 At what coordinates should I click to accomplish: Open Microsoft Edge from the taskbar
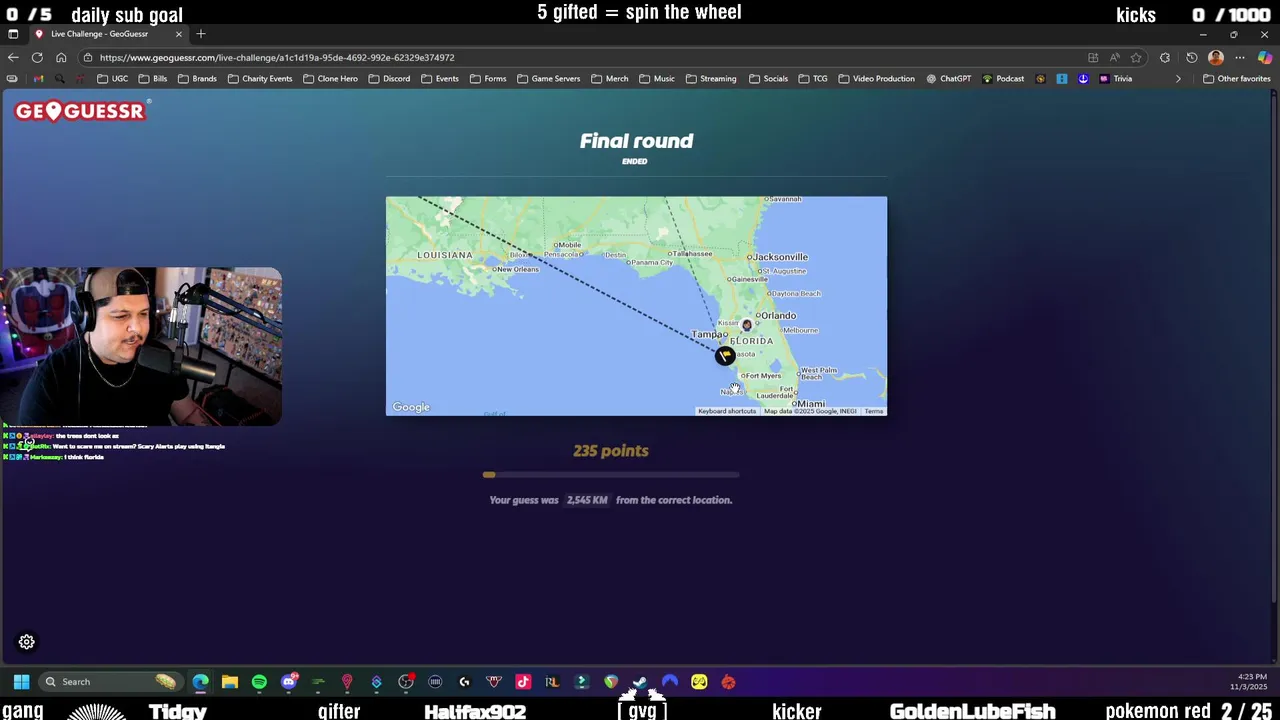tap(201, 682)
